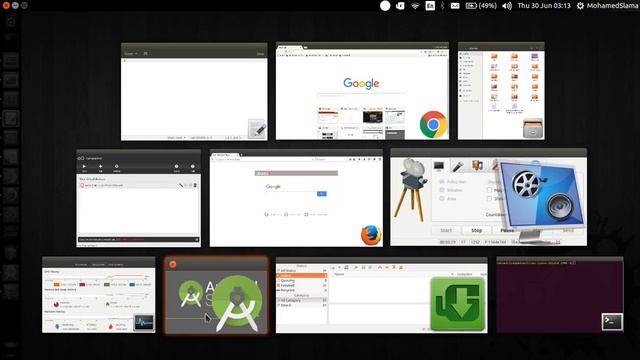Open System Monitor's Processes tab

click(x=81, y=264)
